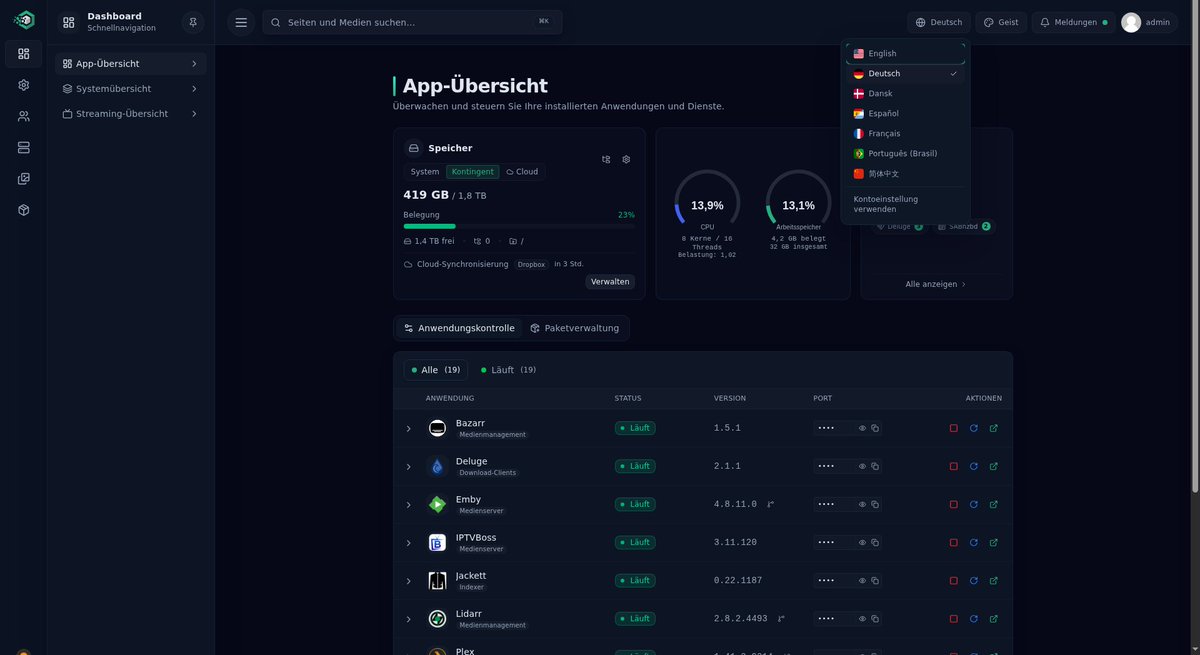Reveal the Emby port with eye icon
The height and width of the screenshot is (655, 1200).
(862, 504)
